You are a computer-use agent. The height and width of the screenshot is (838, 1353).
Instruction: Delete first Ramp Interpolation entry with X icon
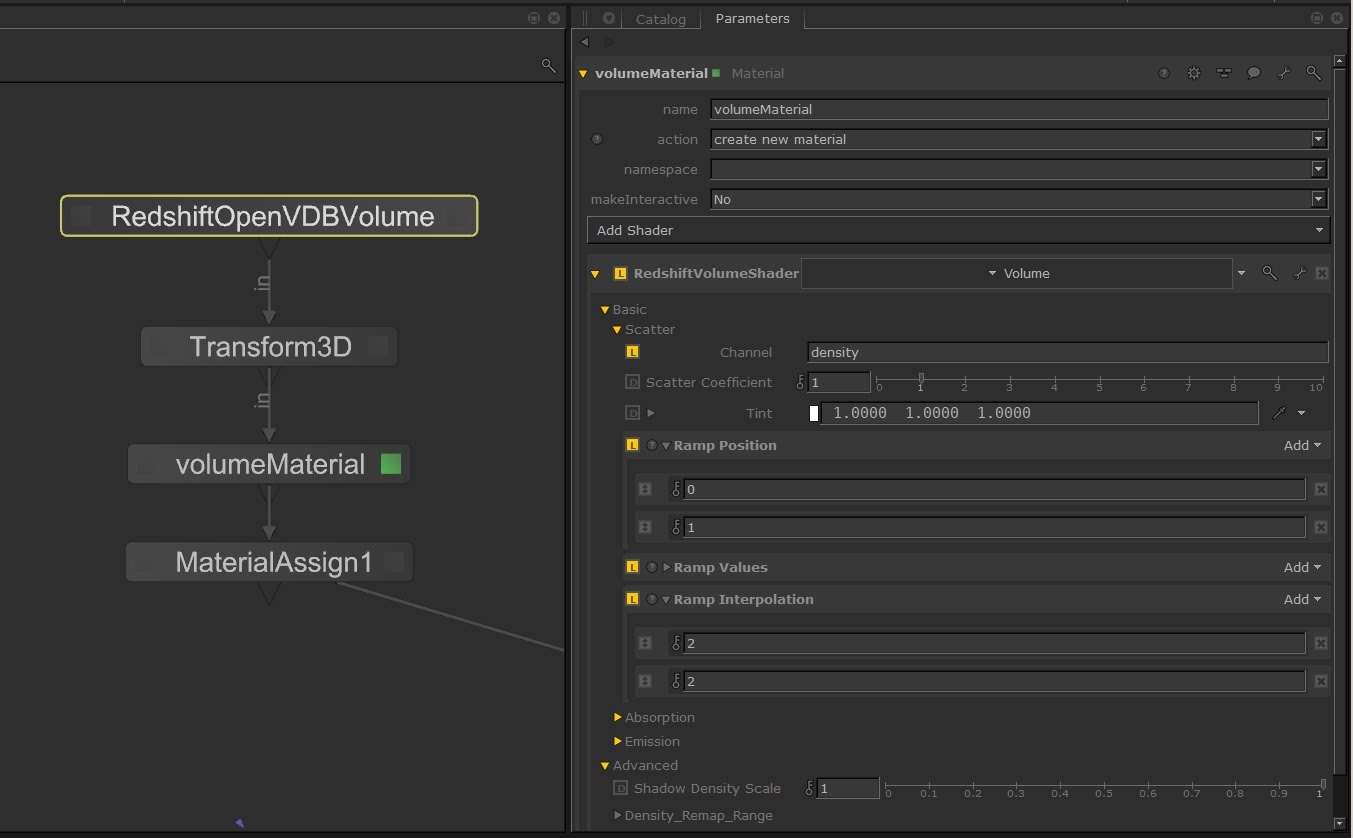click(x=1321, y=643)
